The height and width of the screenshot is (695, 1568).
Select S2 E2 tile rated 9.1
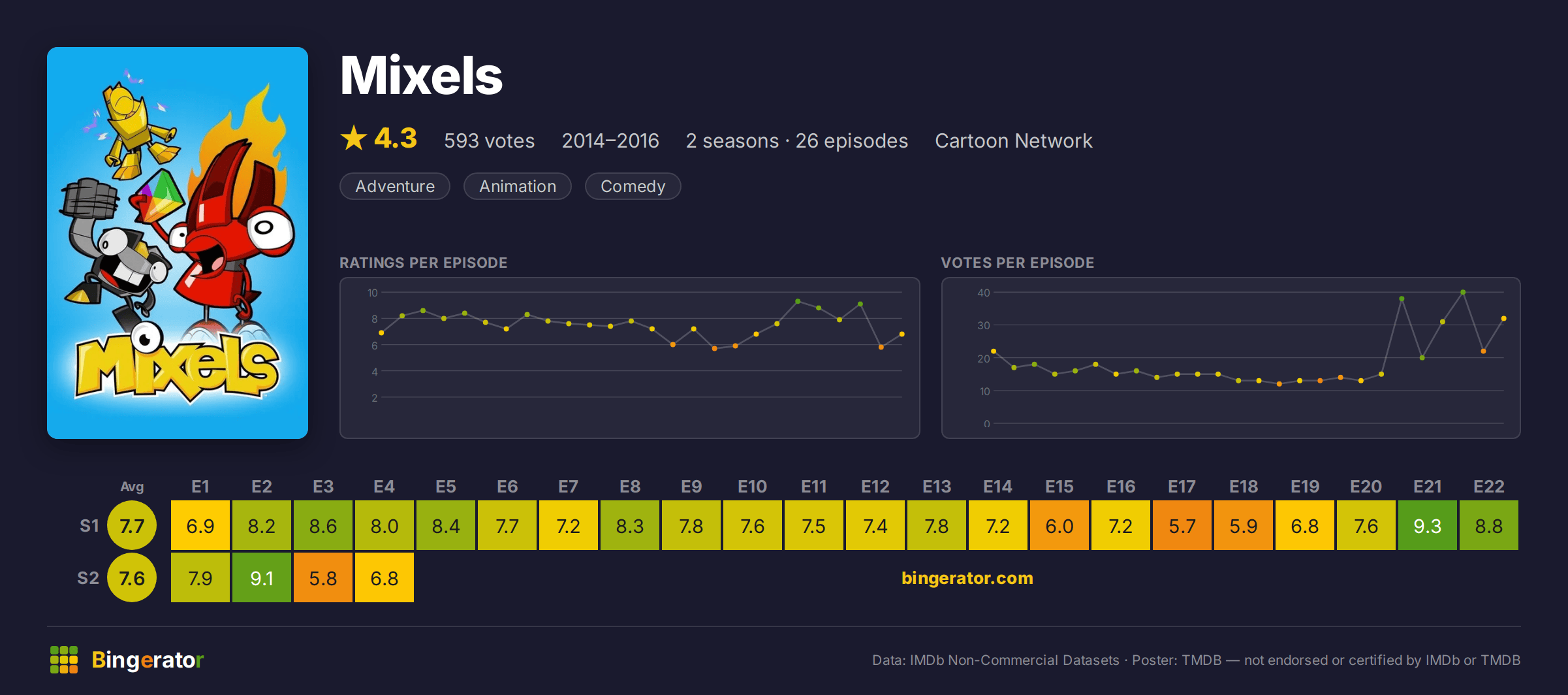[262, 578]
